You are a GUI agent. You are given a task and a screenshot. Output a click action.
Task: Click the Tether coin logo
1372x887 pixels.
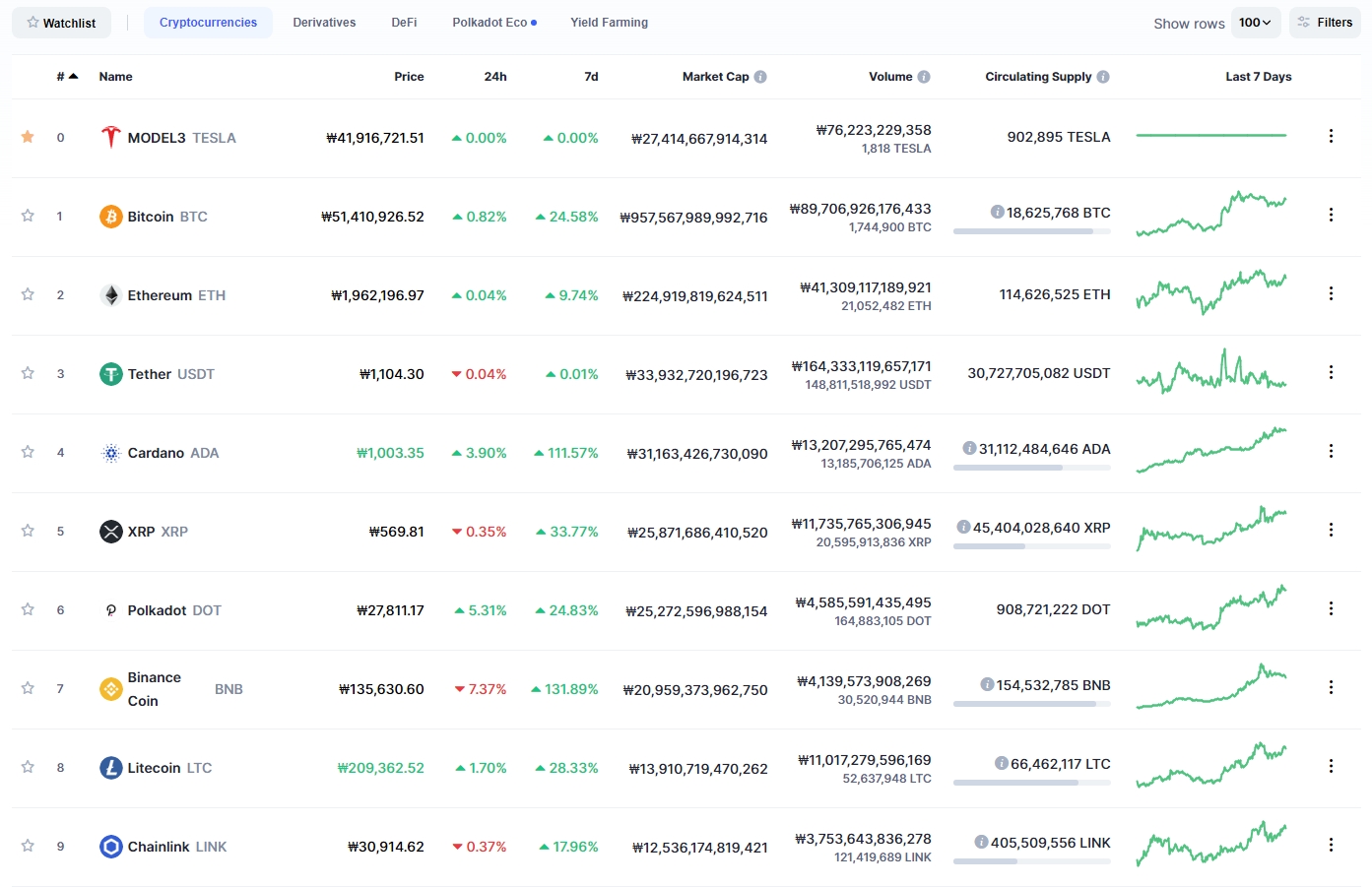tap(110, 373)
